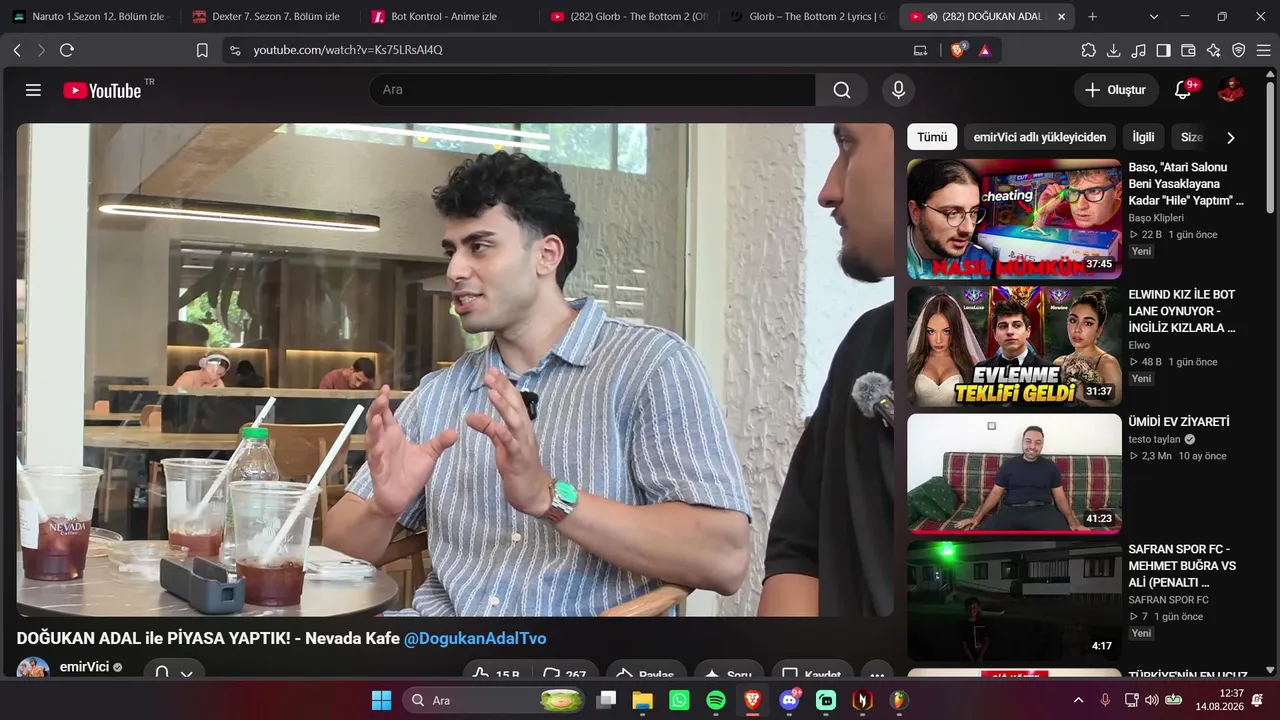
Task: Open YouTube notifications bell
Action: pos(1183,90)
